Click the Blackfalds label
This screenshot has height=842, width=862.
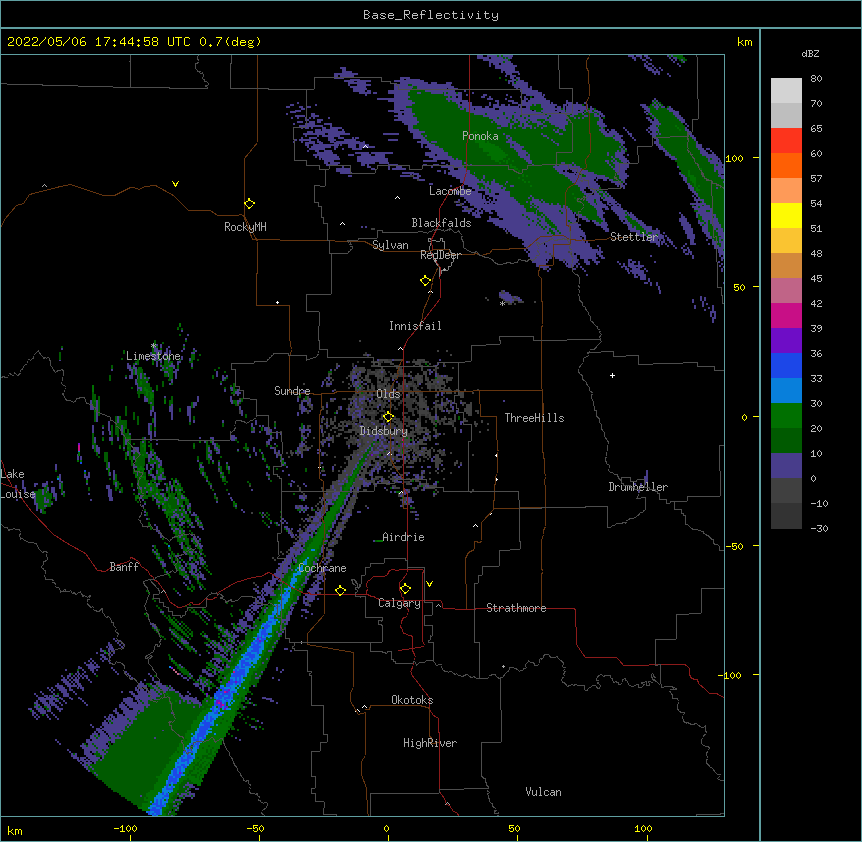(x=441, y=223)
